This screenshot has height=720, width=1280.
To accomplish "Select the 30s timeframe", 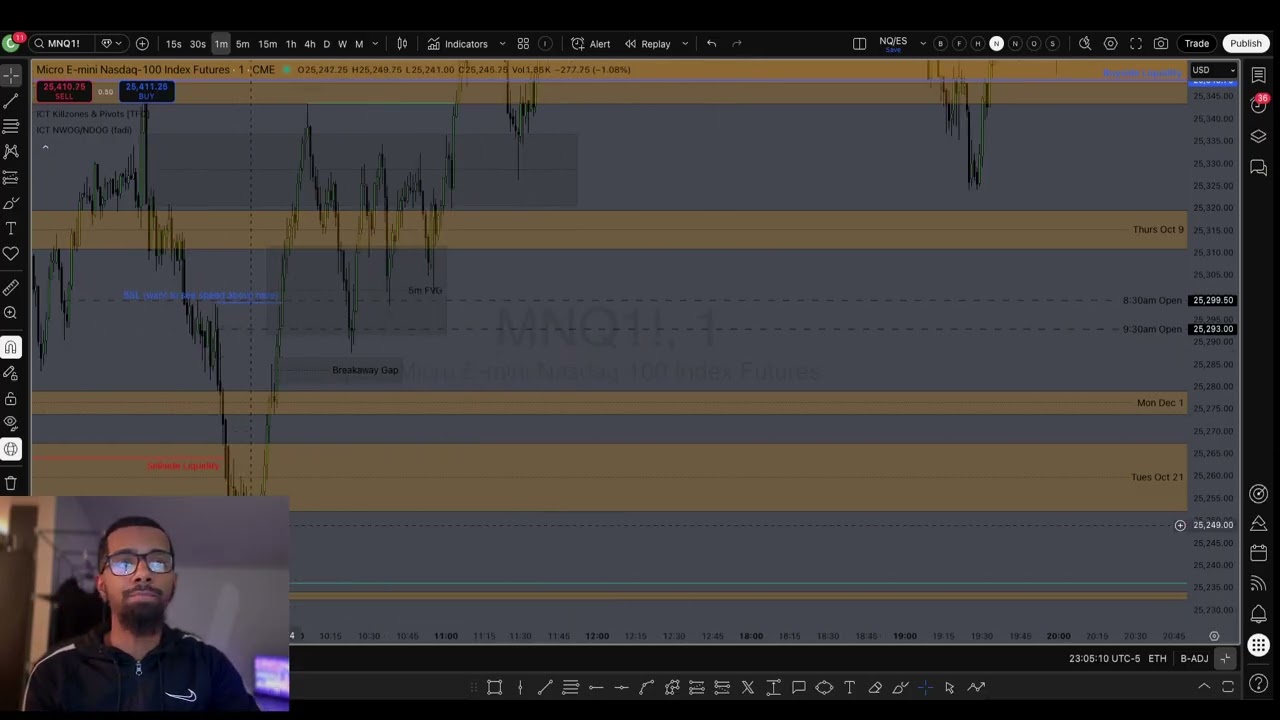I will point(198,44).
